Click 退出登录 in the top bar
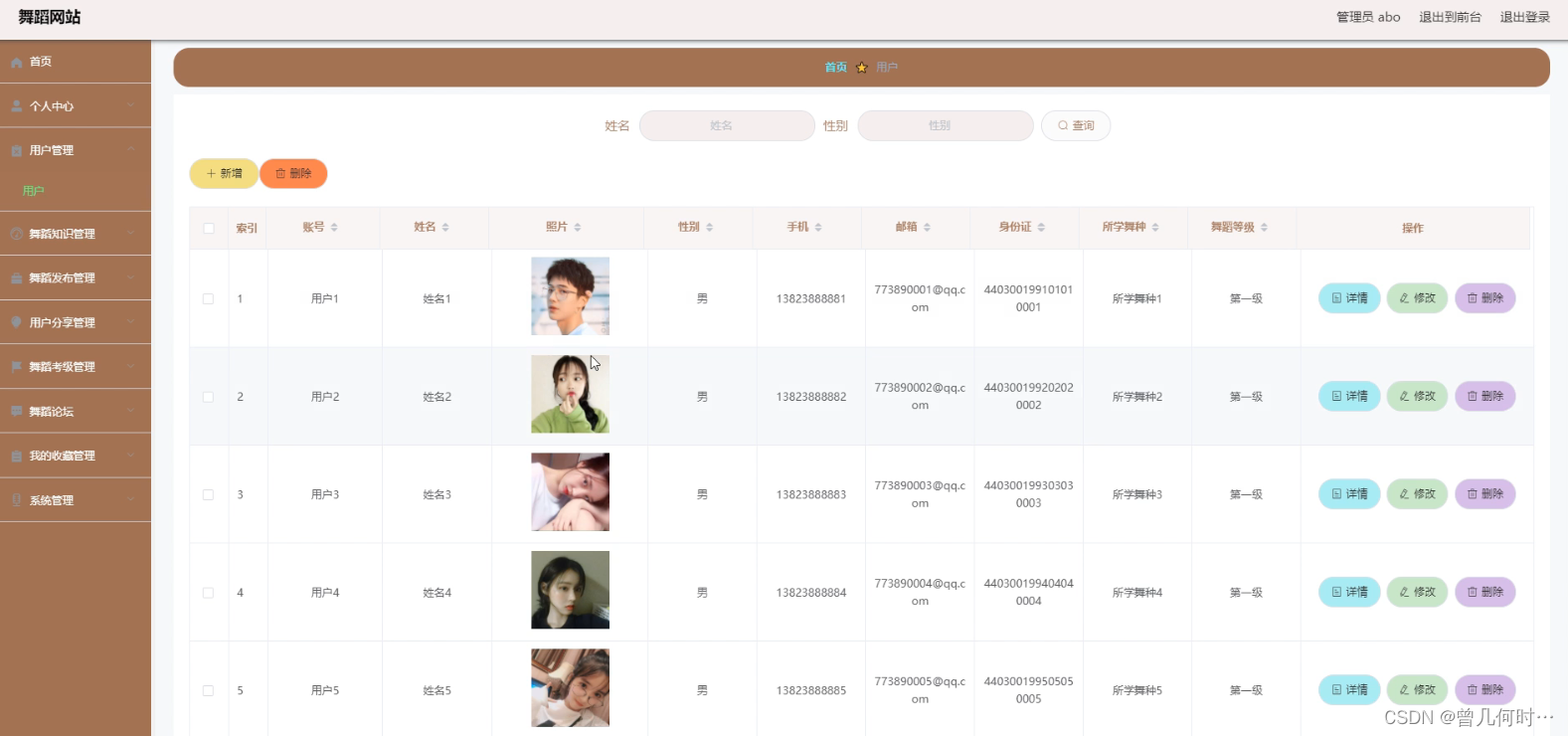Viewport: 1568px width, 736px height. tap(1525, 17)
